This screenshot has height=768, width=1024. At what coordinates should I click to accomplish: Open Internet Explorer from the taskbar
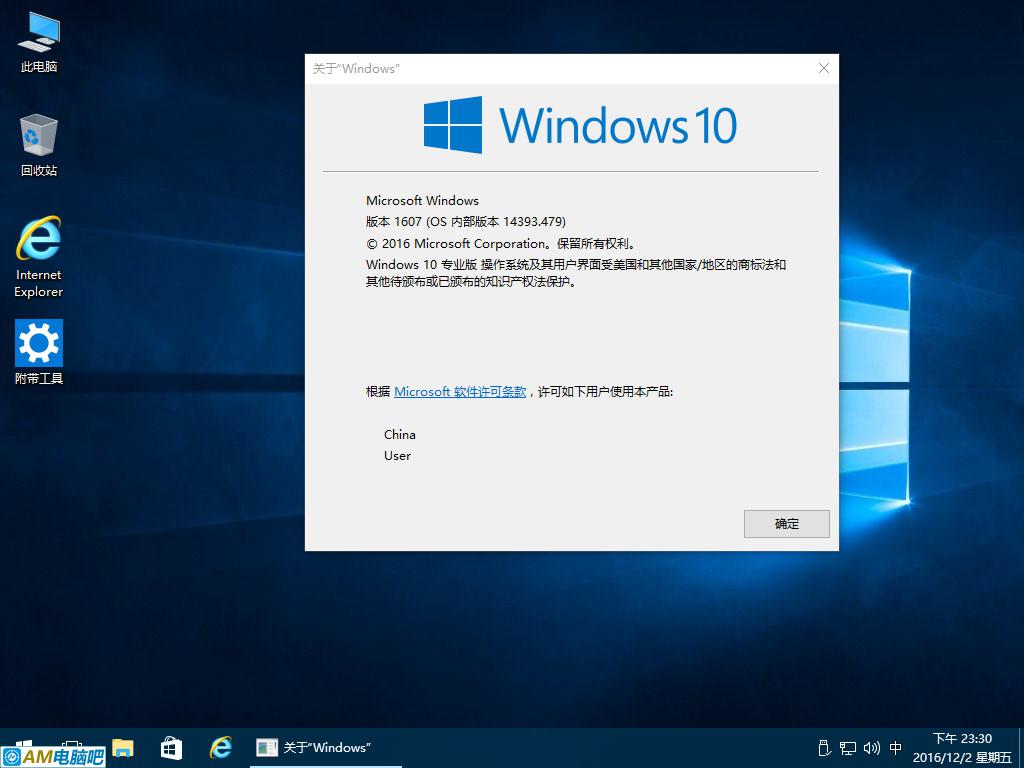(x=221, y=747)
